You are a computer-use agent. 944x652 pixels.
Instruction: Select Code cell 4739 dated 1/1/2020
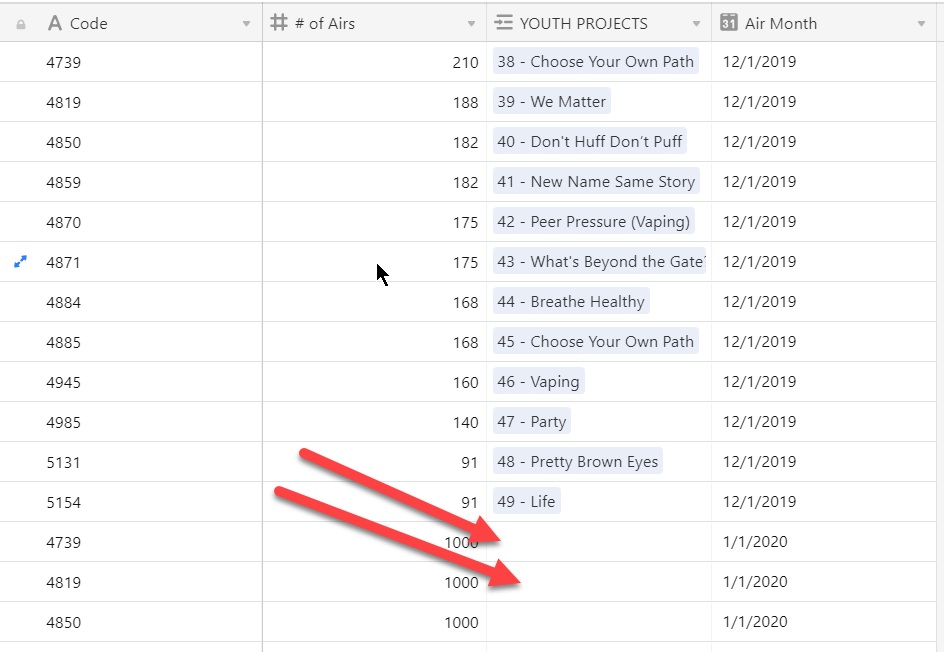pyautogui.click(x=131, y=542)
